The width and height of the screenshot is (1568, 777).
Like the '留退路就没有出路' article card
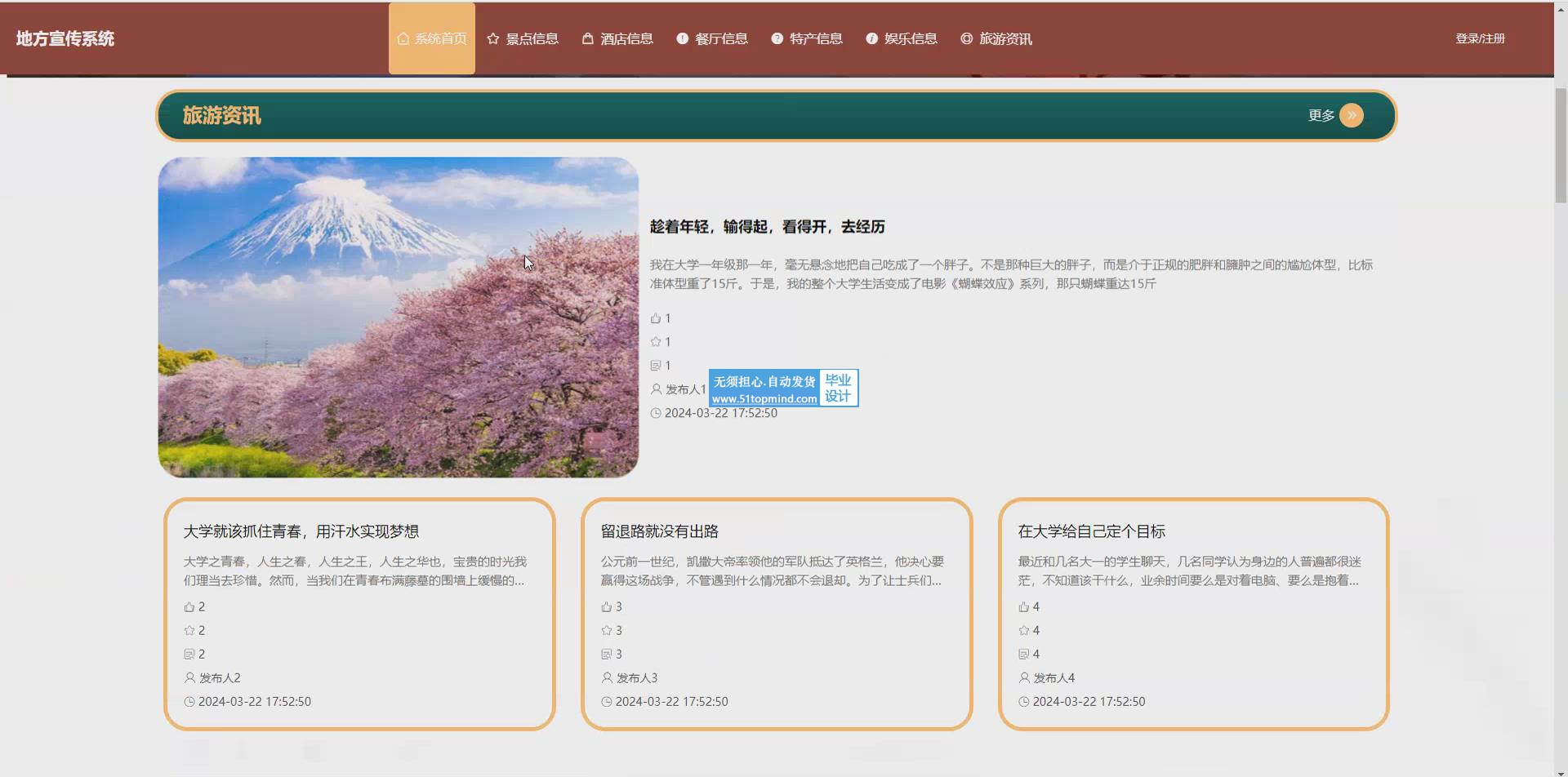pyautogui.click(x=607, y=607)
